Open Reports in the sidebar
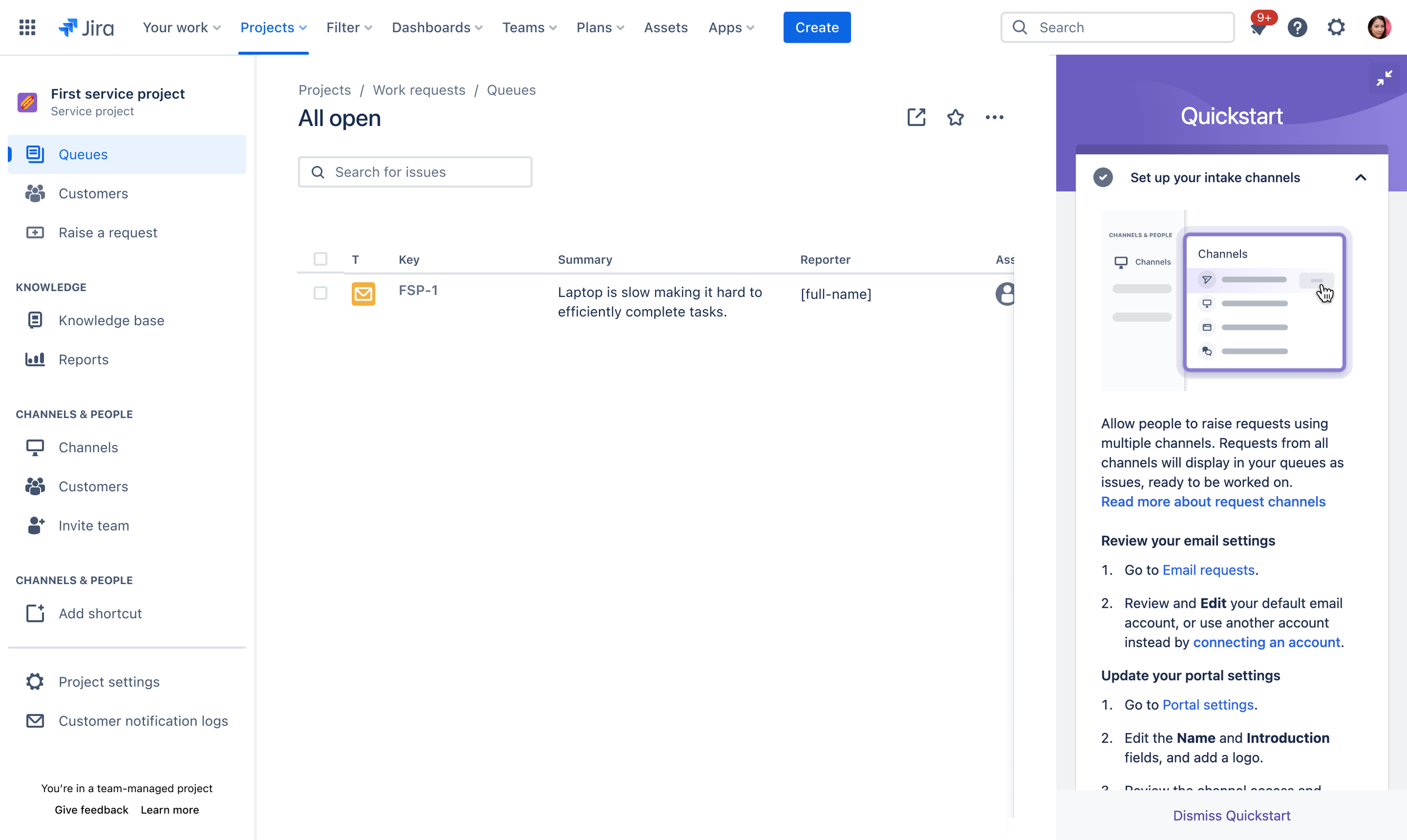 coord(83,360)
